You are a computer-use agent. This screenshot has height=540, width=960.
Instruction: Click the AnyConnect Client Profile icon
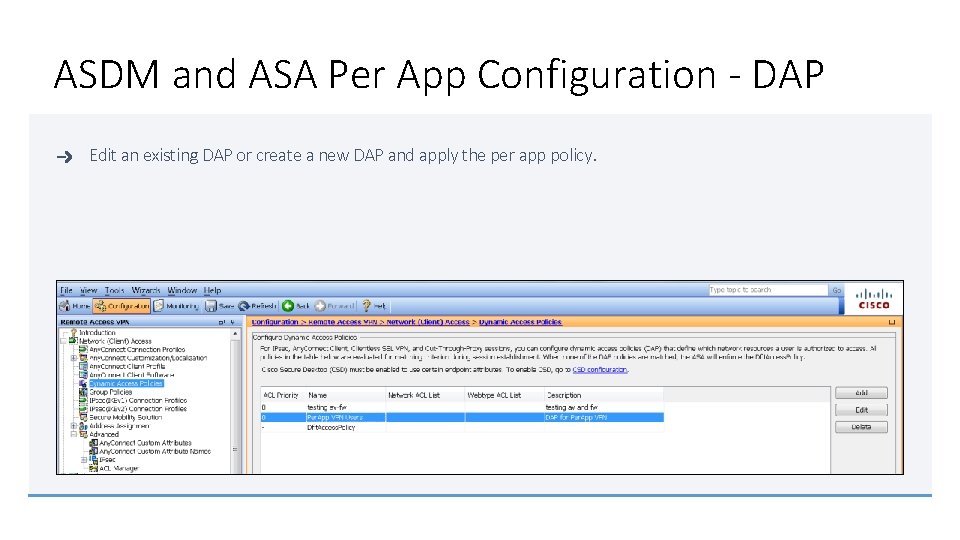click(83, 366)
